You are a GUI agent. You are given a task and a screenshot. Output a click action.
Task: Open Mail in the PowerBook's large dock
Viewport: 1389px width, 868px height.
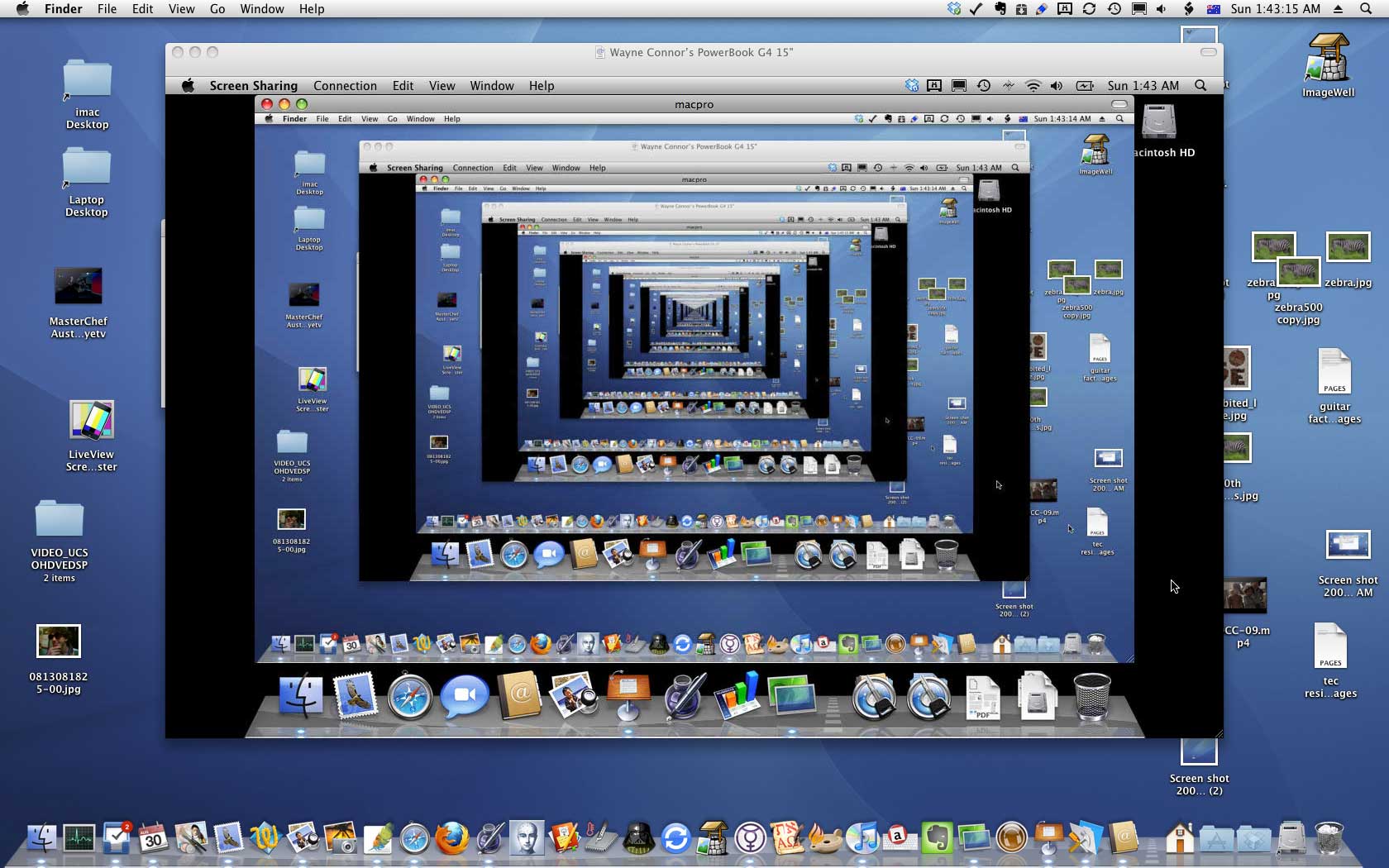click(356, 694)
